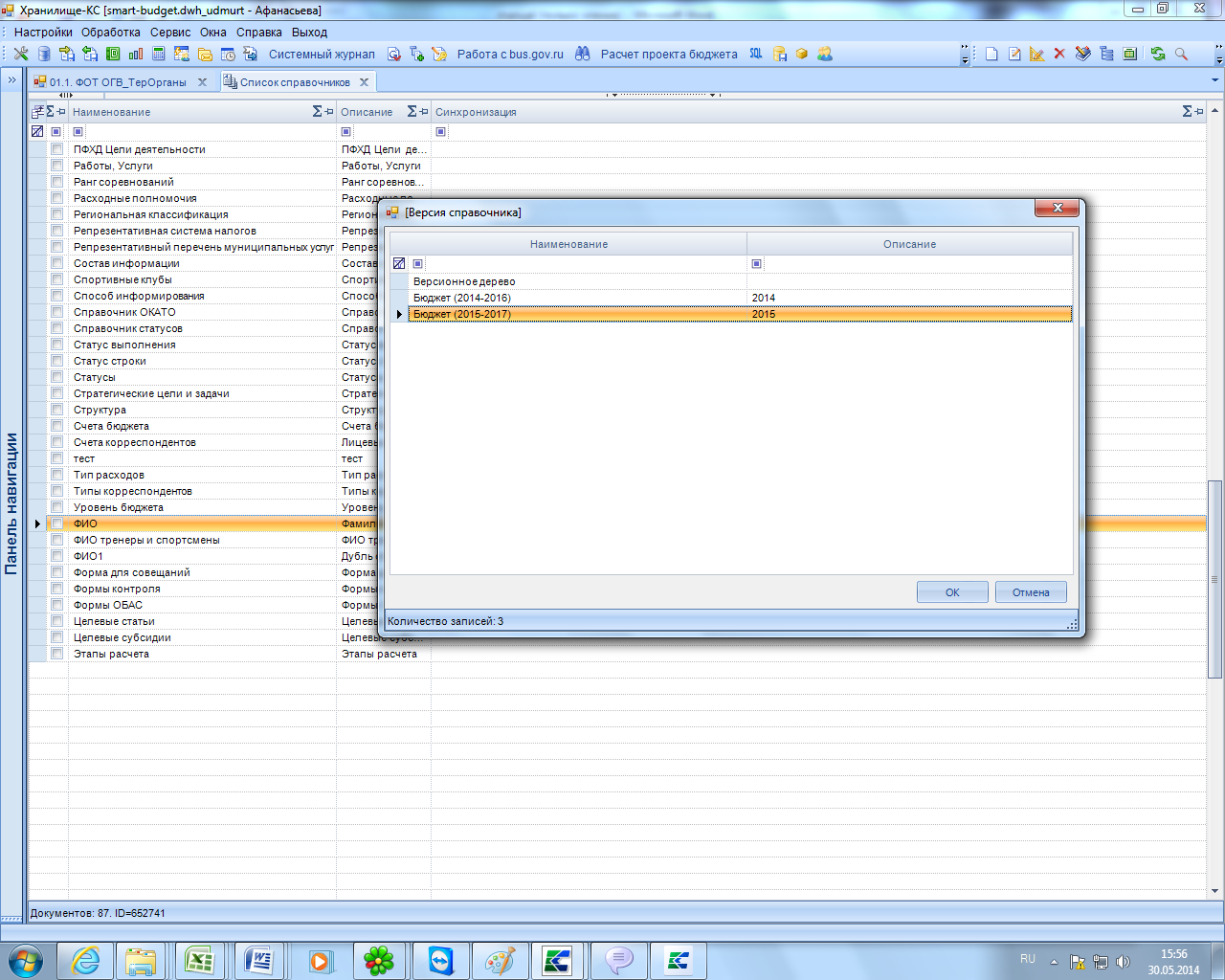Screen dimensions: 1225x980
Task: Click the Отмена button in the dialog
Action: pyautogui.click(x=1031, y=591)
